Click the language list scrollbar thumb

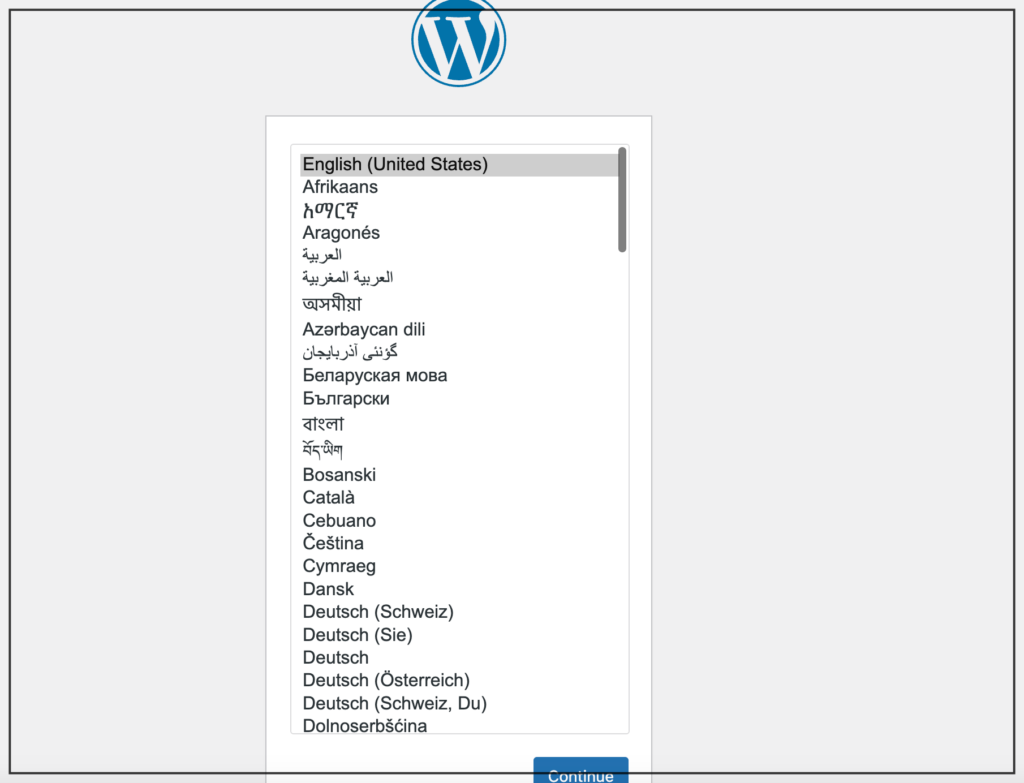tap(622, 200)
